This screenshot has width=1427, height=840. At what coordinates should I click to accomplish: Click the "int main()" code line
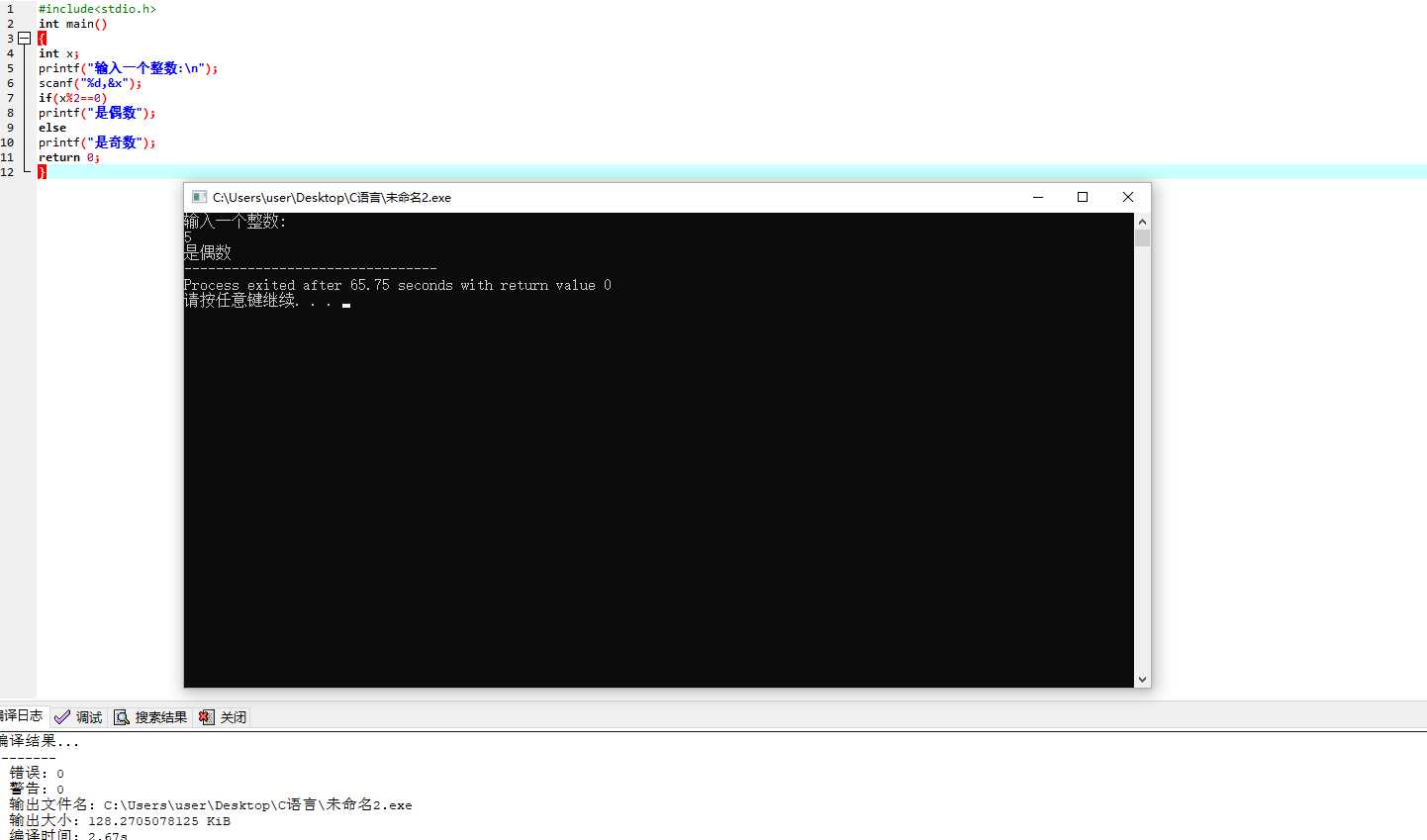(x=72, y=24)
